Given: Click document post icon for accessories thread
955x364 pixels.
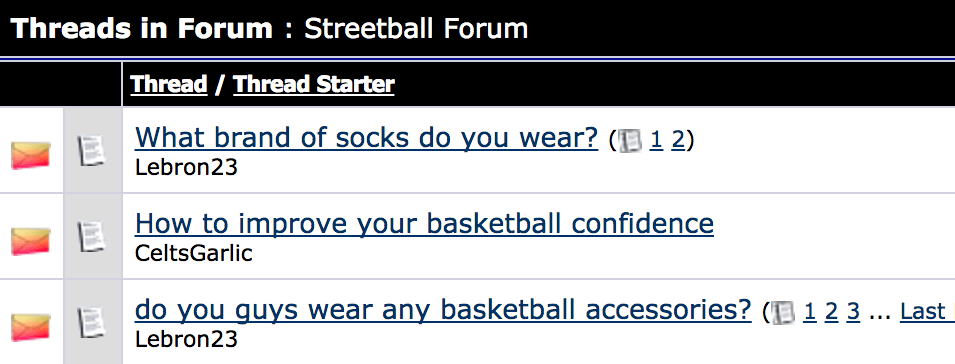Looking at the screenshot, I should tap(91, 323).
